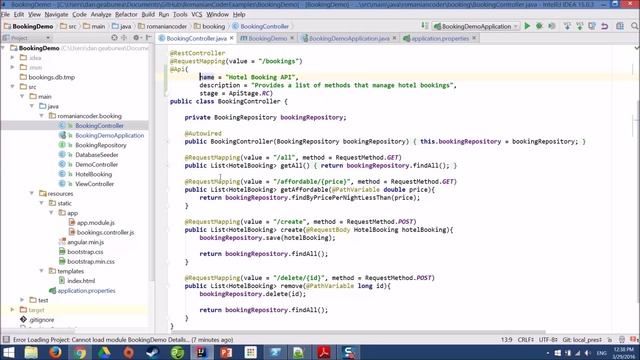640x360 pixels.
Task: Open the Analyze menu
Action: click(101, 14)
